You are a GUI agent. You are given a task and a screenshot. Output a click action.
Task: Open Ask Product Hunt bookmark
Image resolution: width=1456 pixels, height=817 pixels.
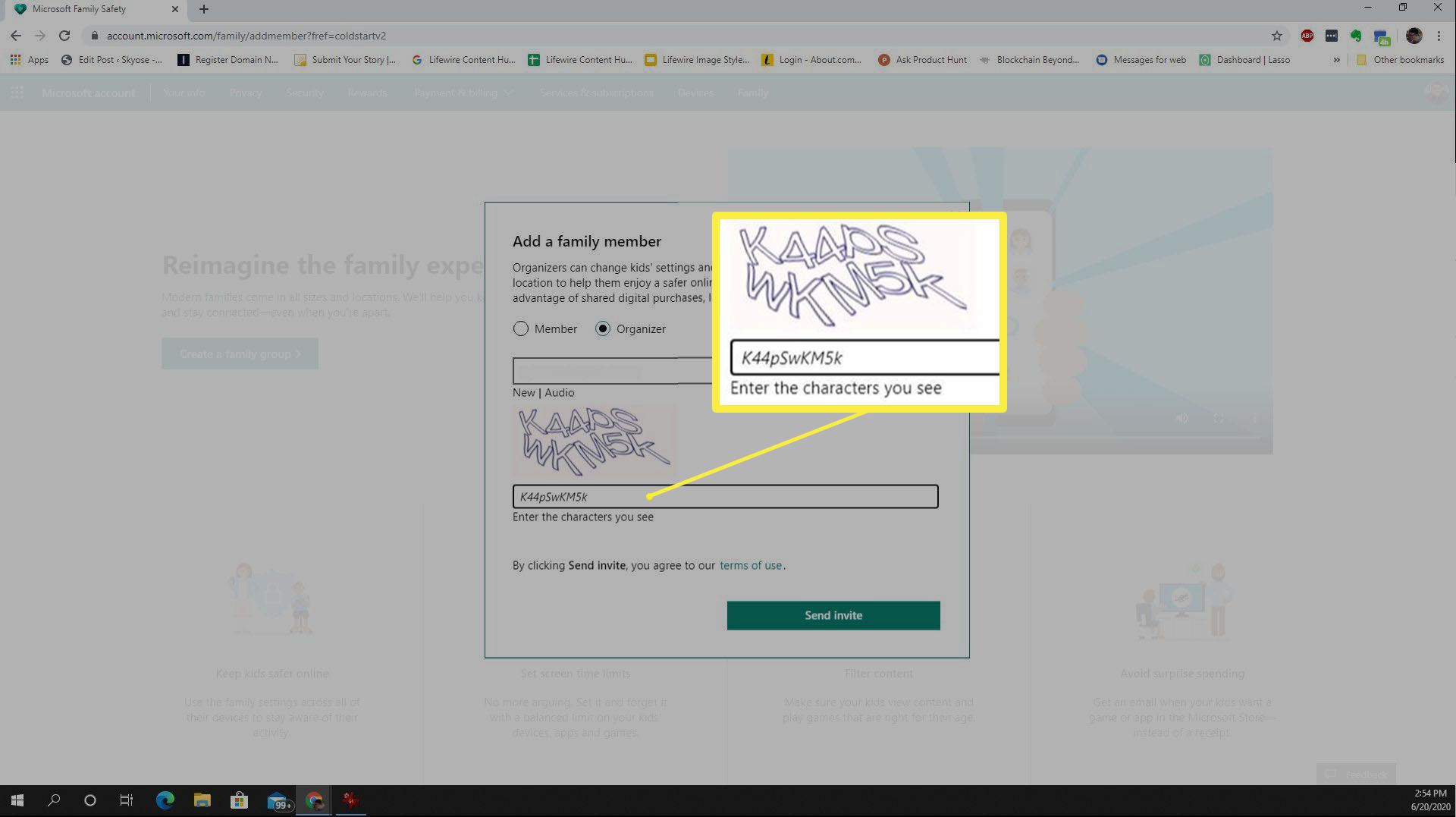[x=922, y=60]
